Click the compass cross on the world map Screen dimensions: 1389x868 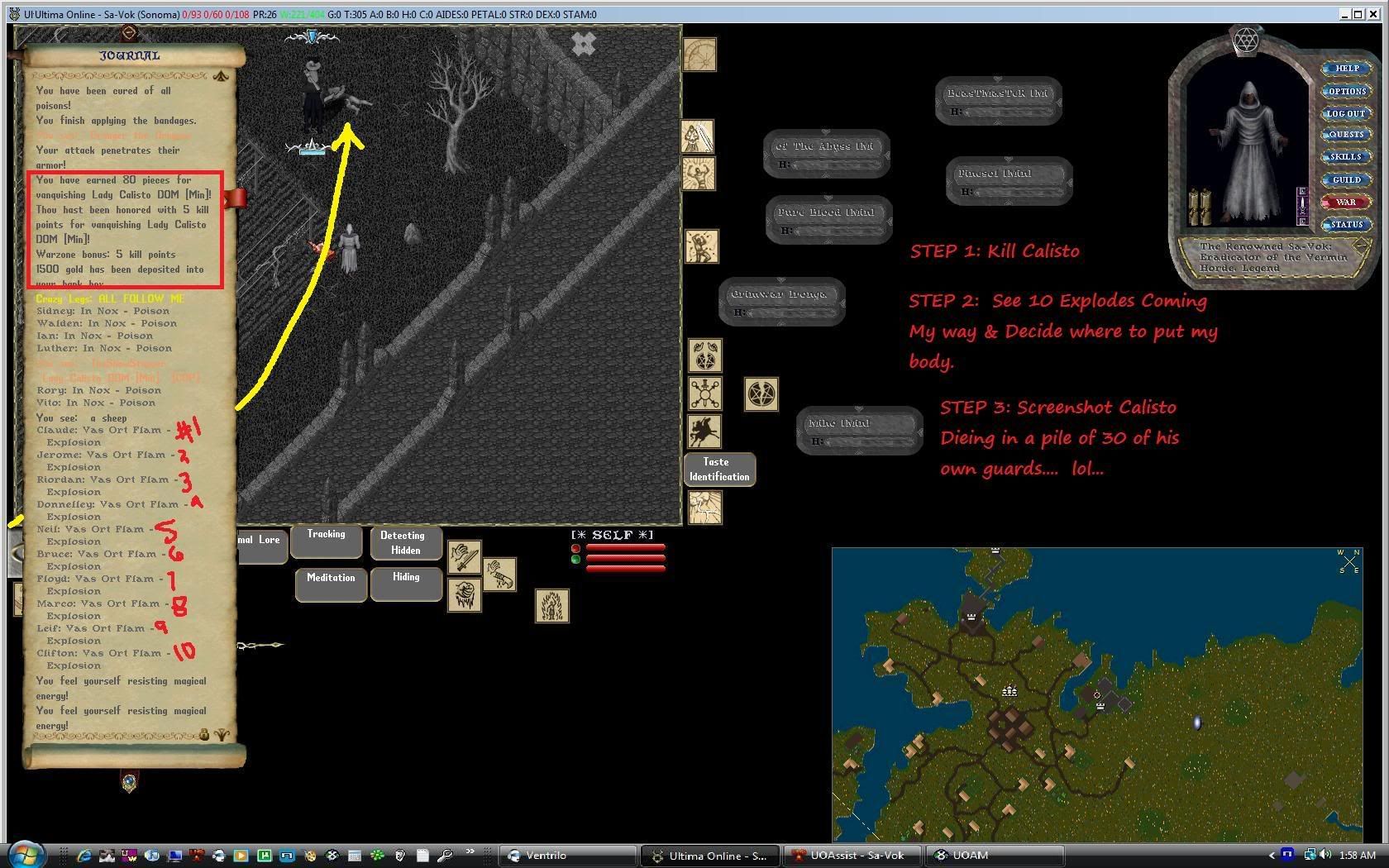[x=1348, y=563]
